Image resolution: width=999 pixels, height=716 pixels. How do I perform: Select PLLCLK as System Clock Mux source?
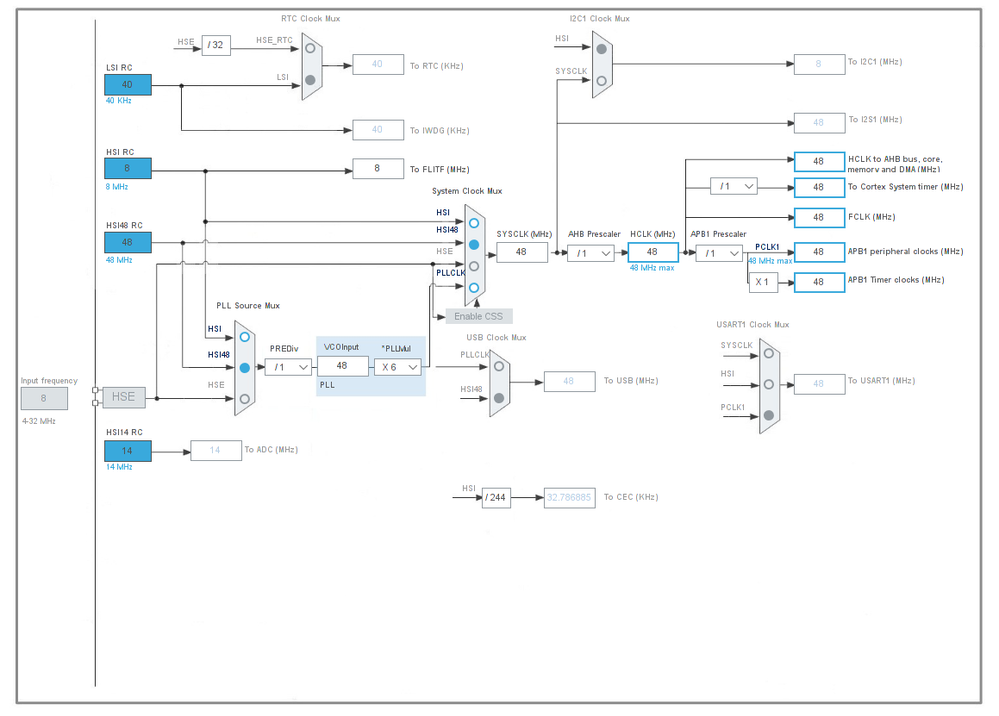coord(474,288)
